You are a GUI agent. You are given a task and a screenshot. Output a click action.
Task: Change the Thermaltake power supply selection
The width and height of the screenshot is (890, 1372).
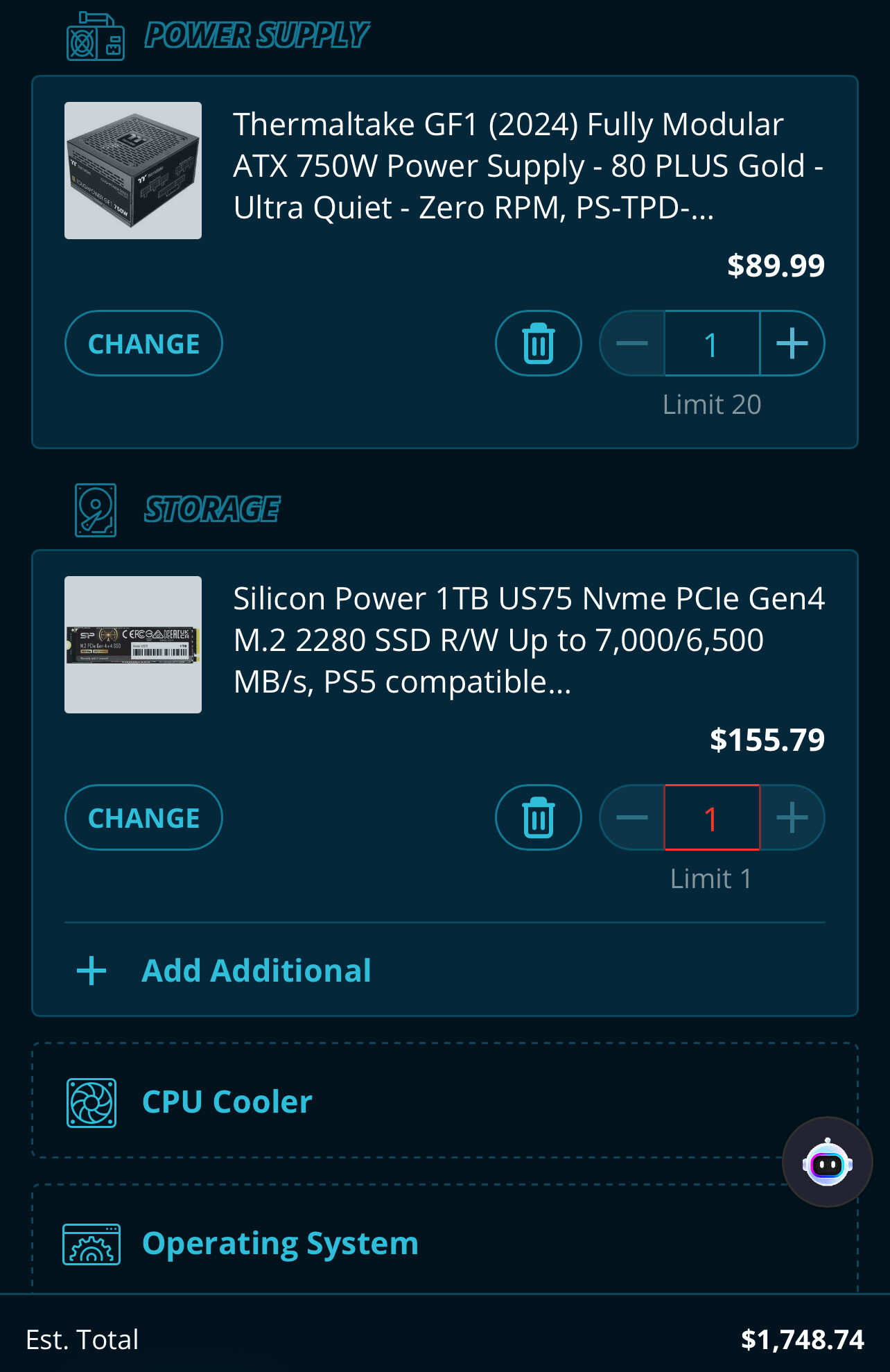tap(143, 343)
